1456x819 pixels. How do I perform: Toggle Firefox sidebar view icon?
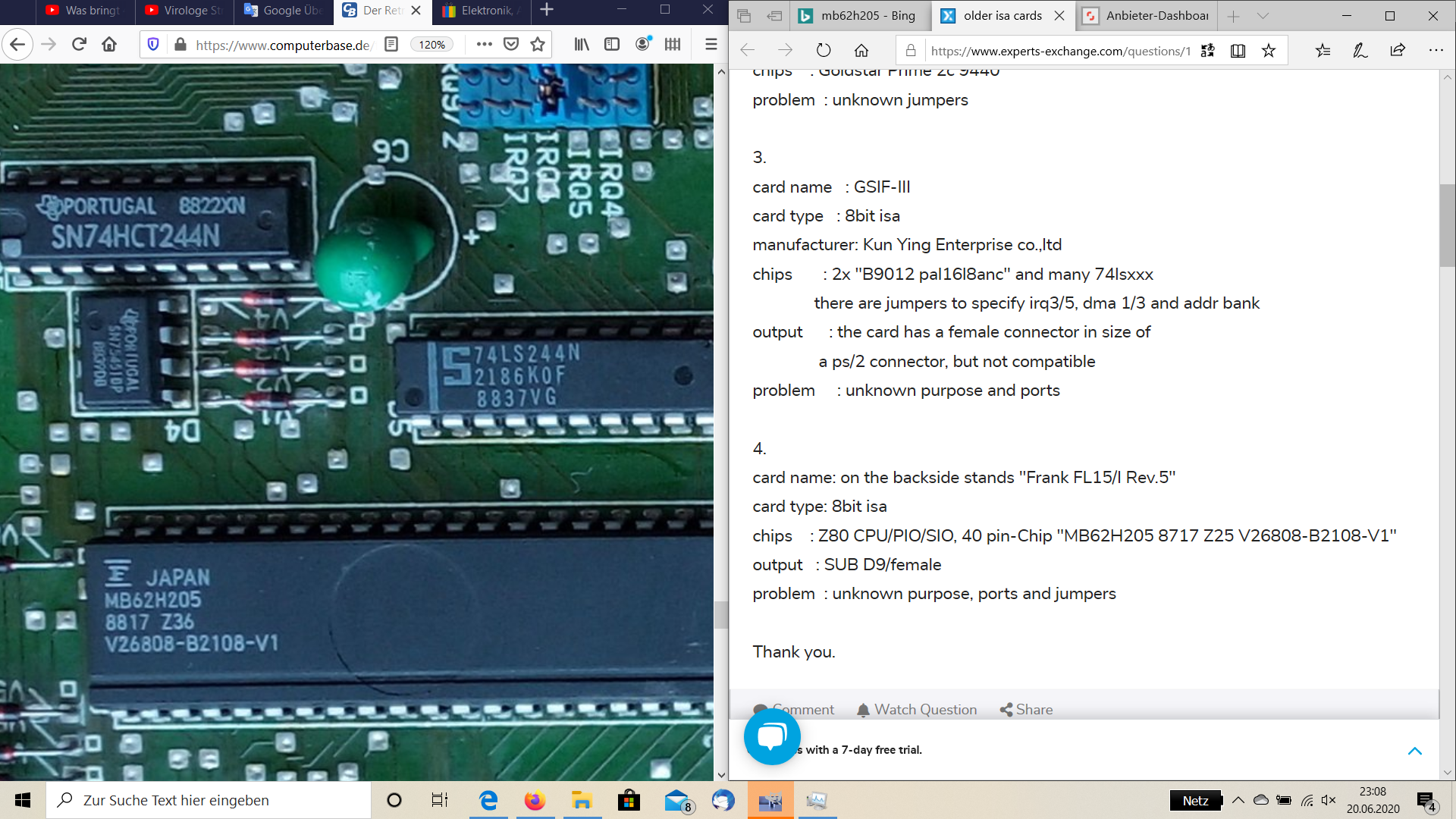click(x=612, y=45)
